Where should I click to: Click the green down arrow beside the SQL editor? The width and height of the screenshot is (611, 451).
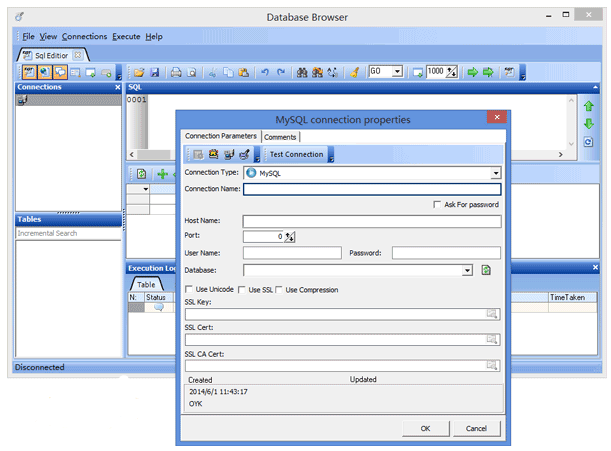[x=589, y=123]
